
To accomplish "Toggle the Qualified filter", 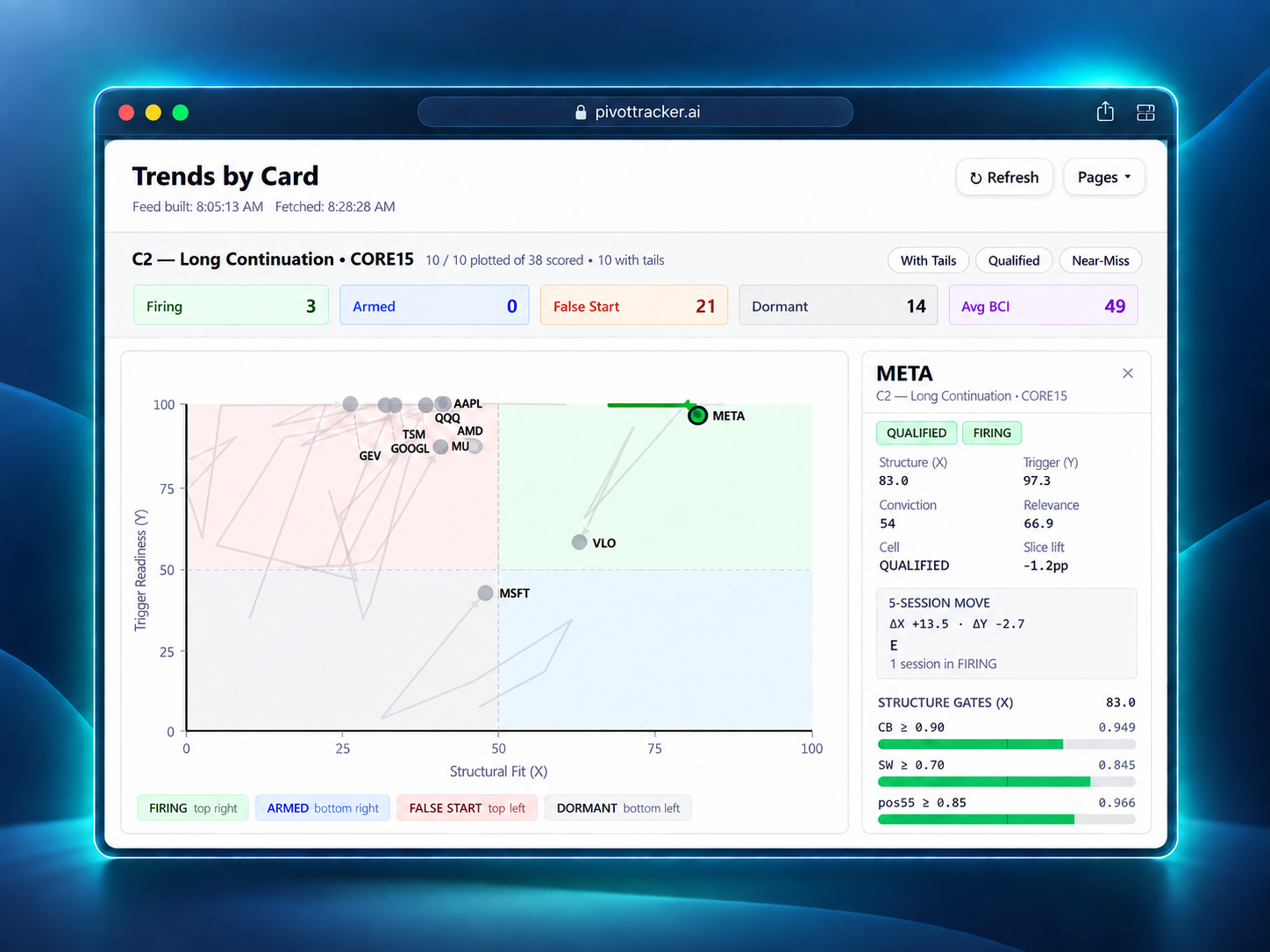I will (x=1014, y=260).
